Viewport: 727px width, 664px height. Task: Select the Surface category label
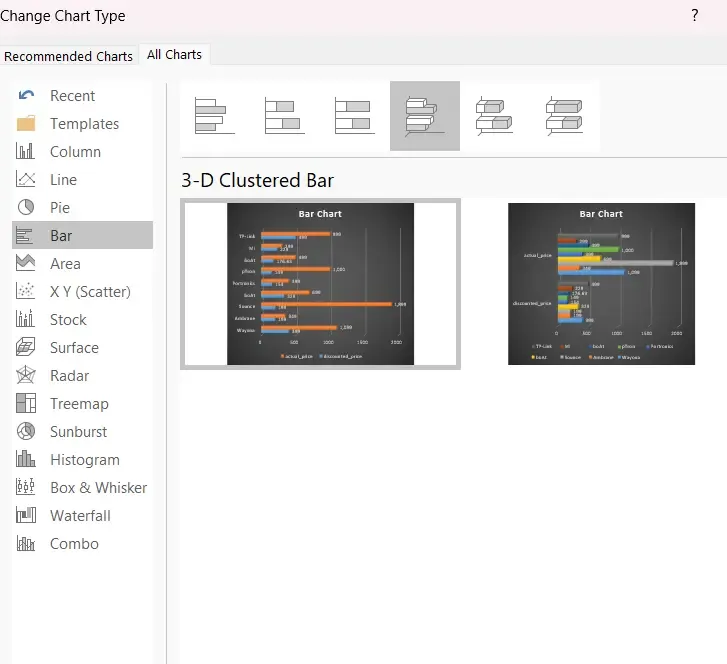click(x=74, y=347)
